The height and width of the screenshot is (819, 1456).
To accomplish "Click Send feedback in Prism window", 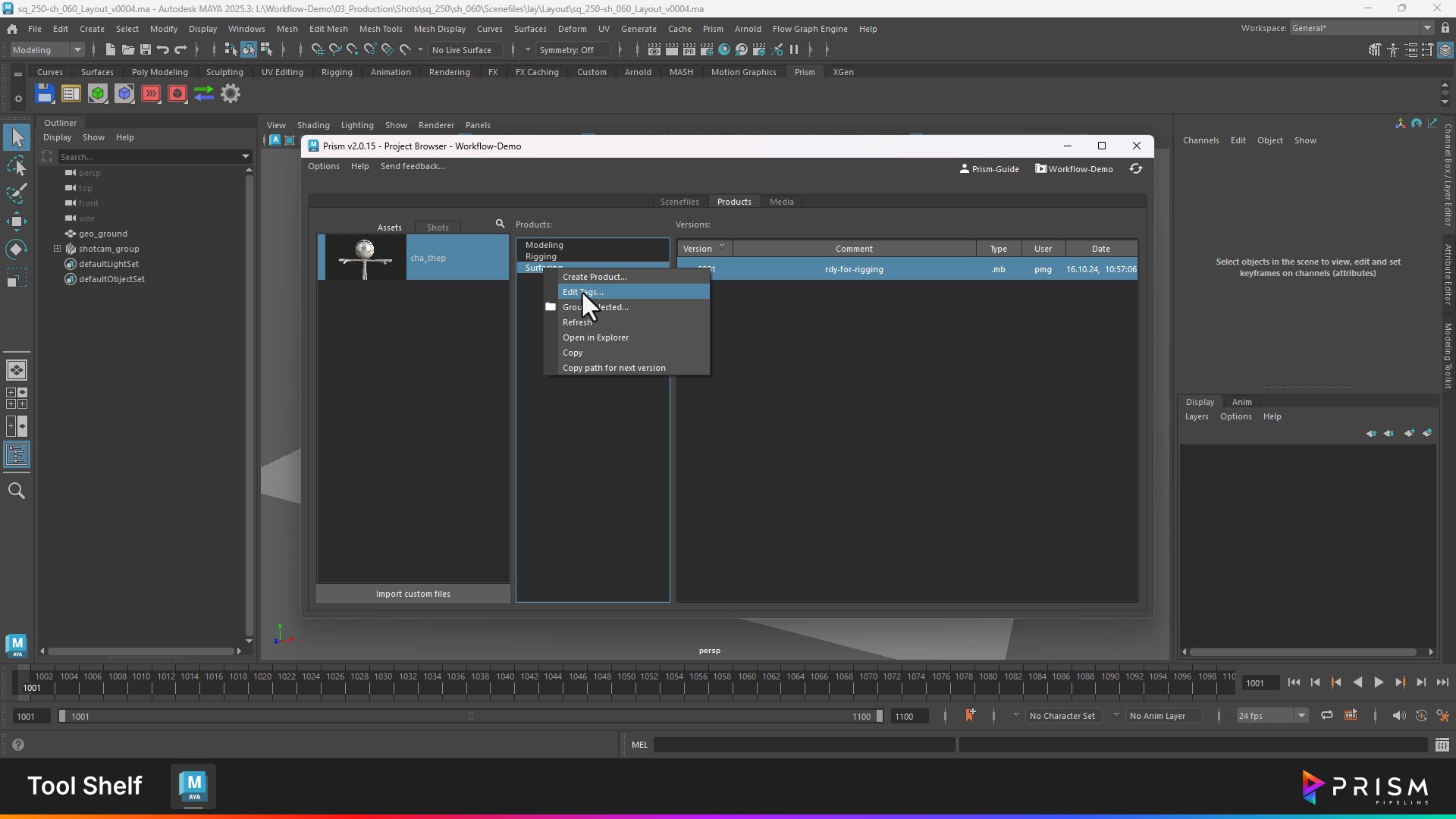I will pos(412,166).
